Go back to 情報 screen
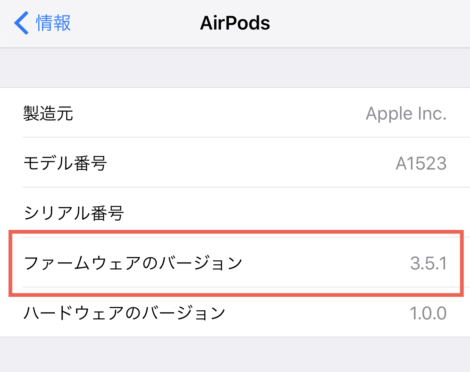Image resolution: width=470 pixels, height=372 pixels. click(42, 23)
